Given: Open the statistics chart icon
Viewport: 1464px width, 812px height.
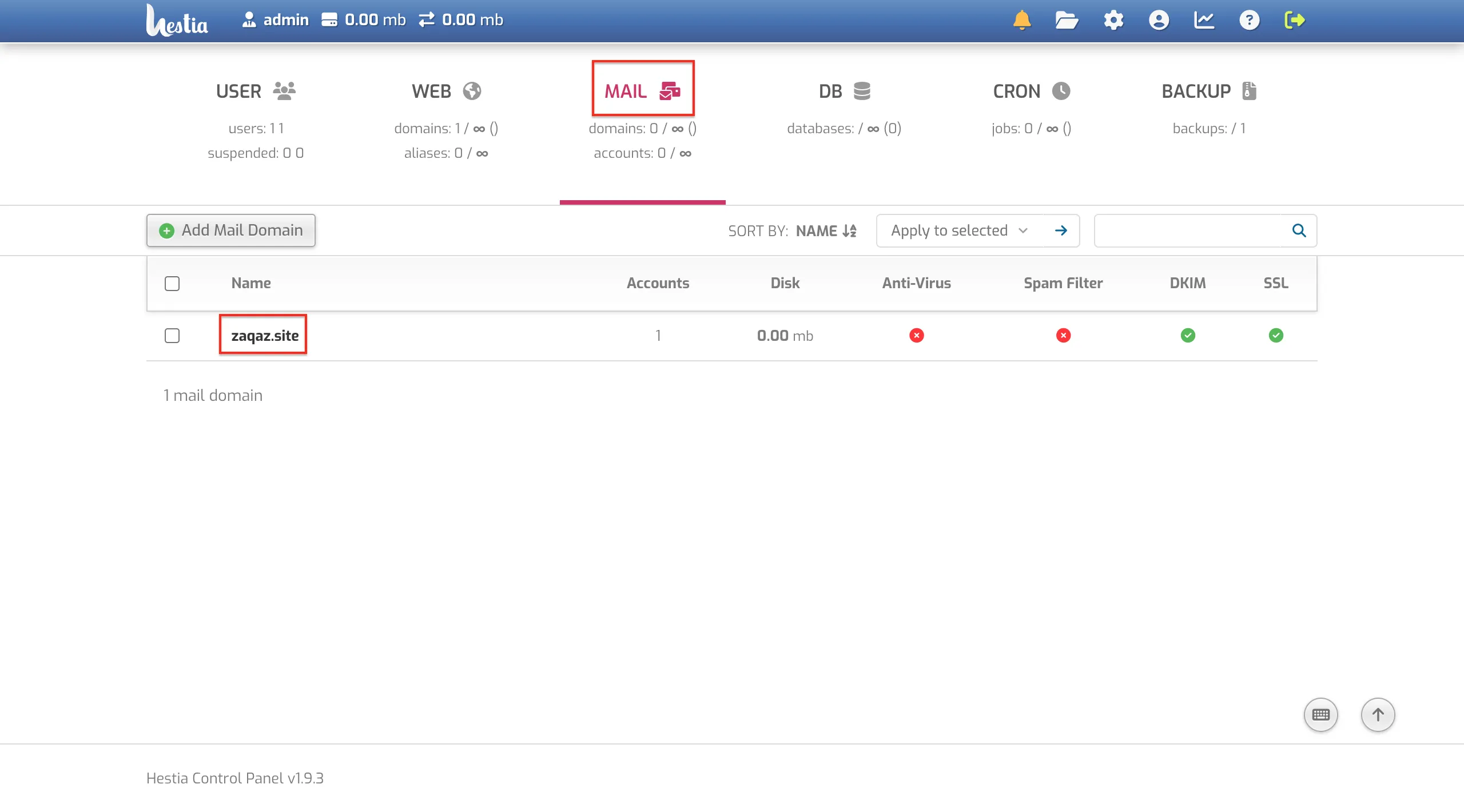Looking at the screenshot, I should click(x=1204, y=20).
